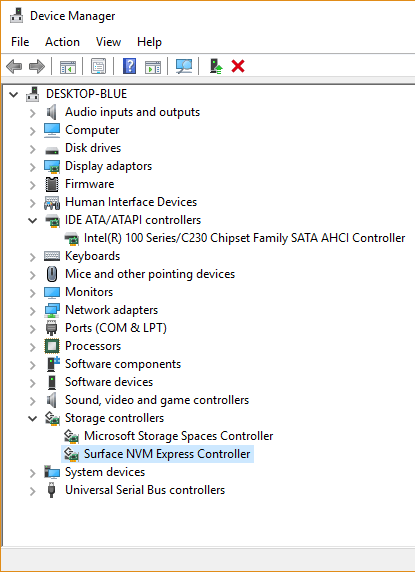This screenshot has height=572, width=415.
Task: Show or hide the console tree icon
Action: (x=68, y=67)
